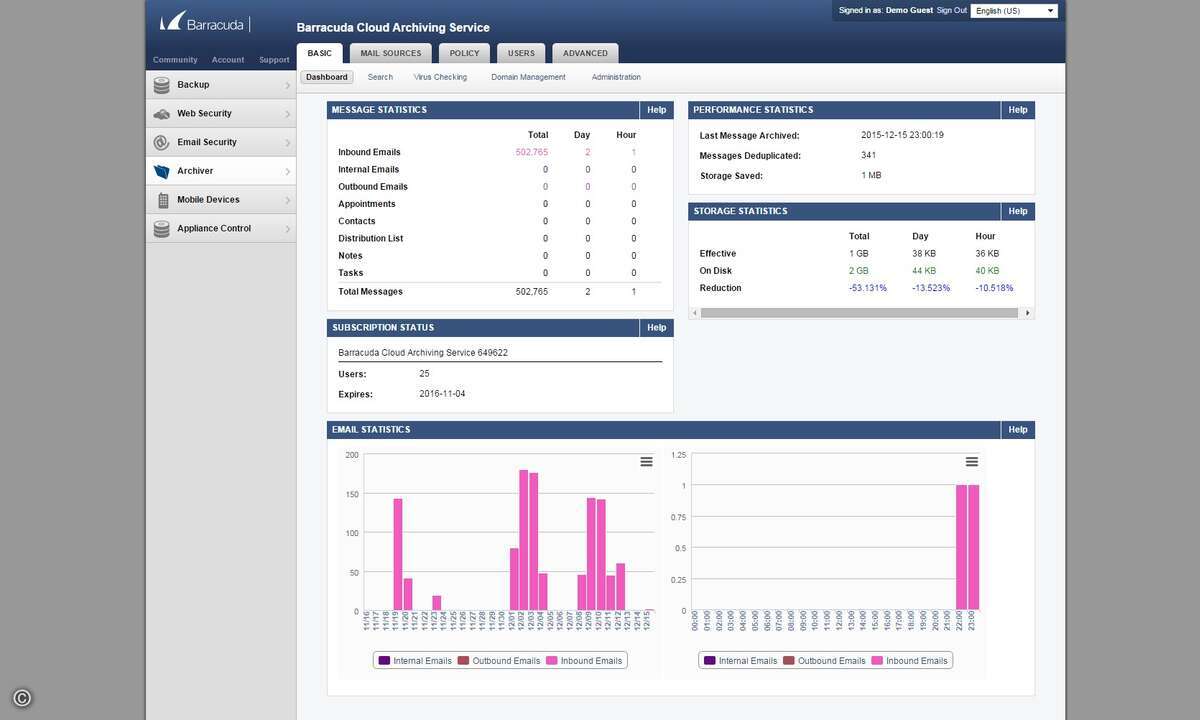
Task: Click the Demo Guest username
Action: (909, 10)
